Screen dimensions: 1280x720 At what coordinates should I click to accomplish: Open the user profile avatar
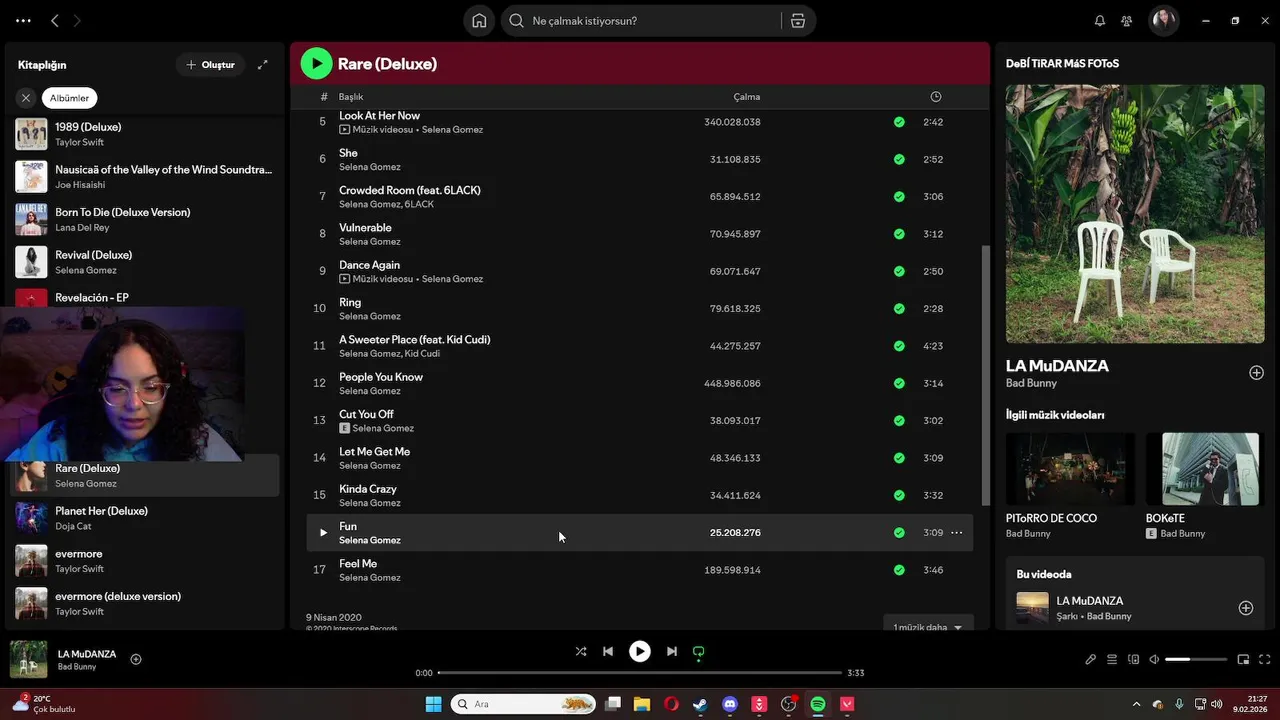1163,21
